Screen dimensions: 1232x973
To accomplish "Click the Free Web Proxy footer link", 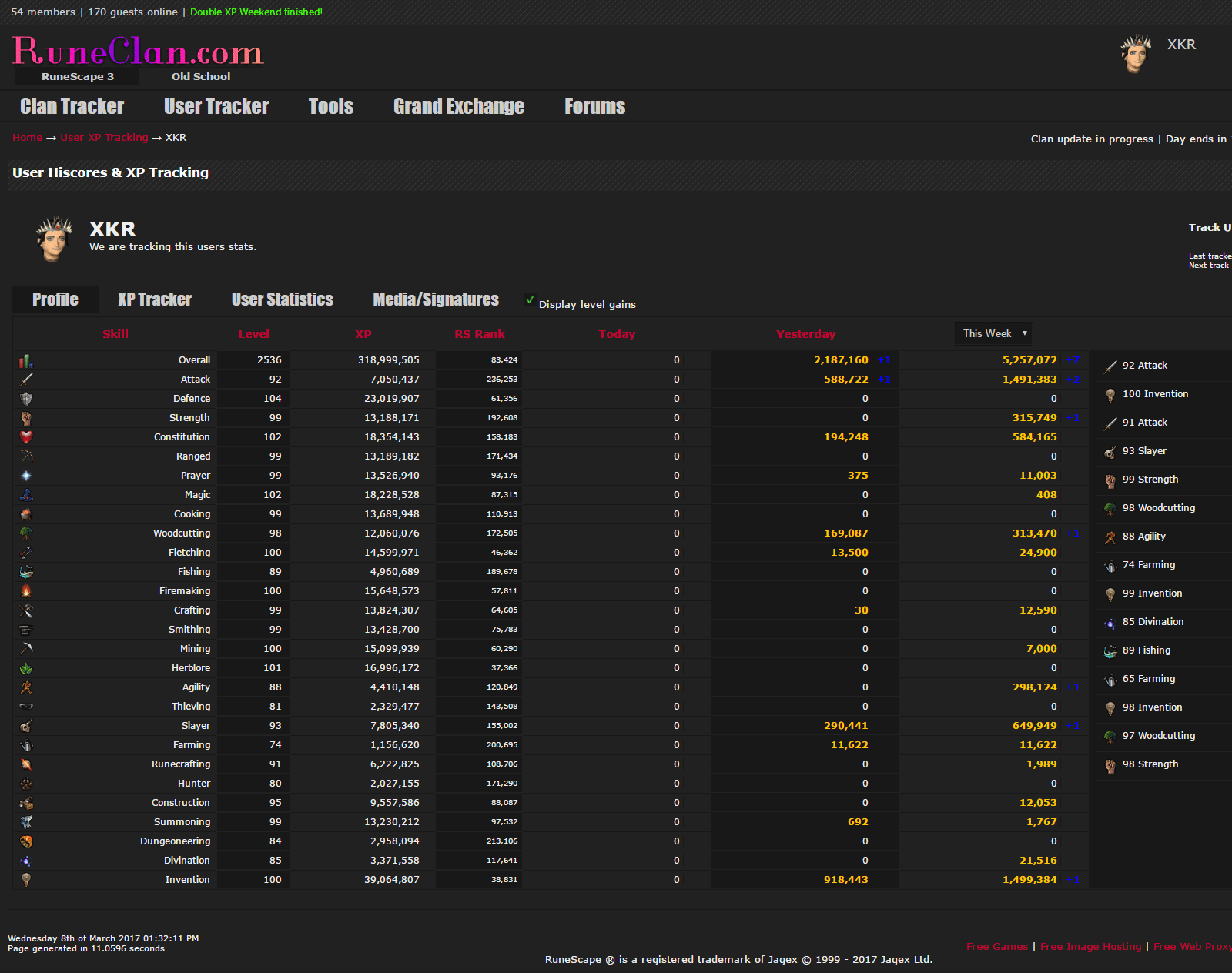I will [1192, 946].
